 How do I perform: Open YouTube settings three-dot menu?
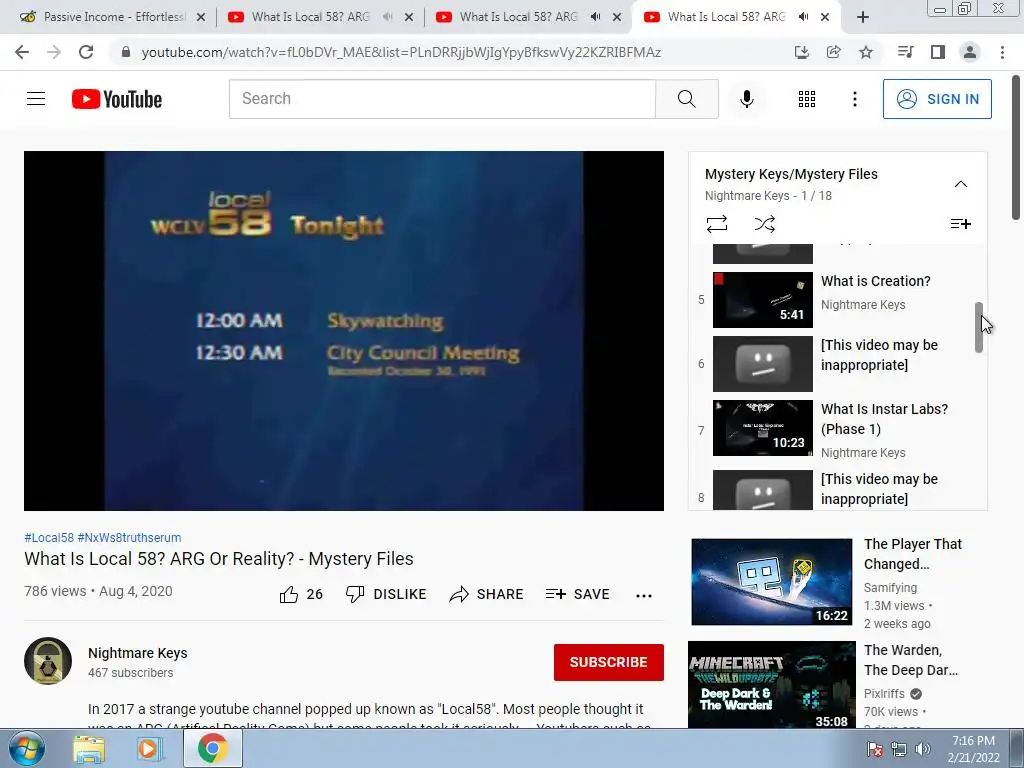(854, 99)
